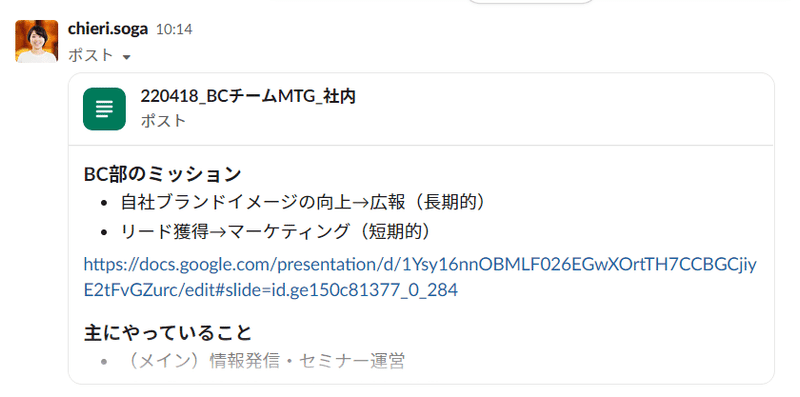Click the partially visible pill button at the top
This screenshot has width=800, height=397.
pos(531,2)
